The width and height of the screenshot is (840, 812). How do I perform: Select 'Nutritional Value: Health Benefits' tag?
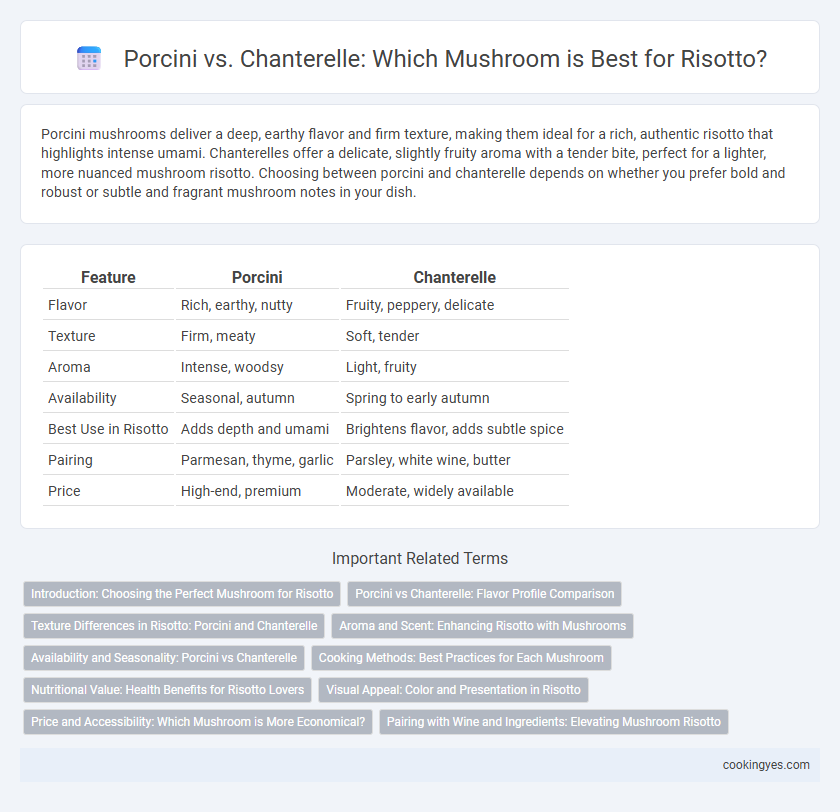point(168,690)
